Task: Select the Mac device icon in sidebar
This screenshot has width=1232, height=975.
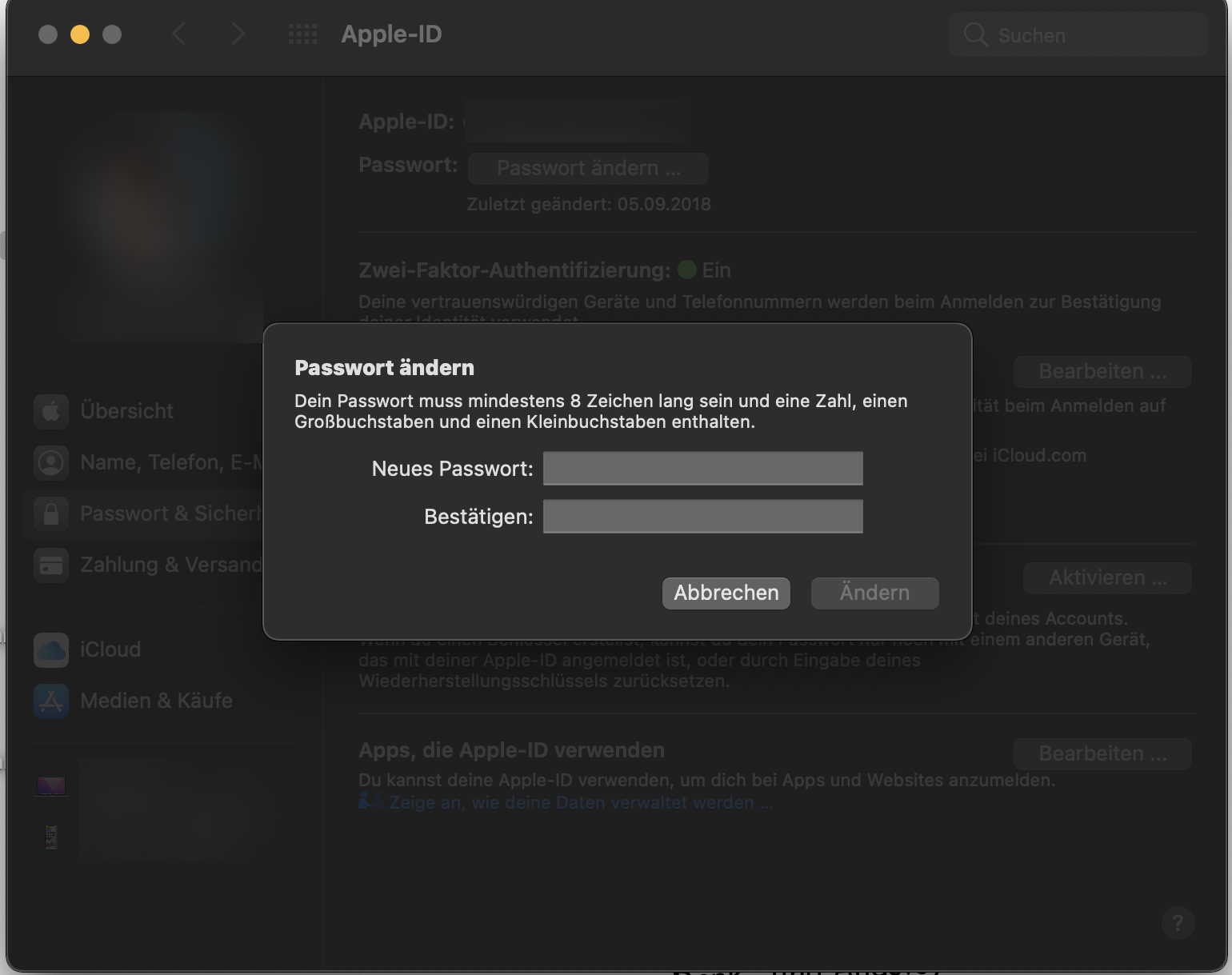Action: point(51,785)
